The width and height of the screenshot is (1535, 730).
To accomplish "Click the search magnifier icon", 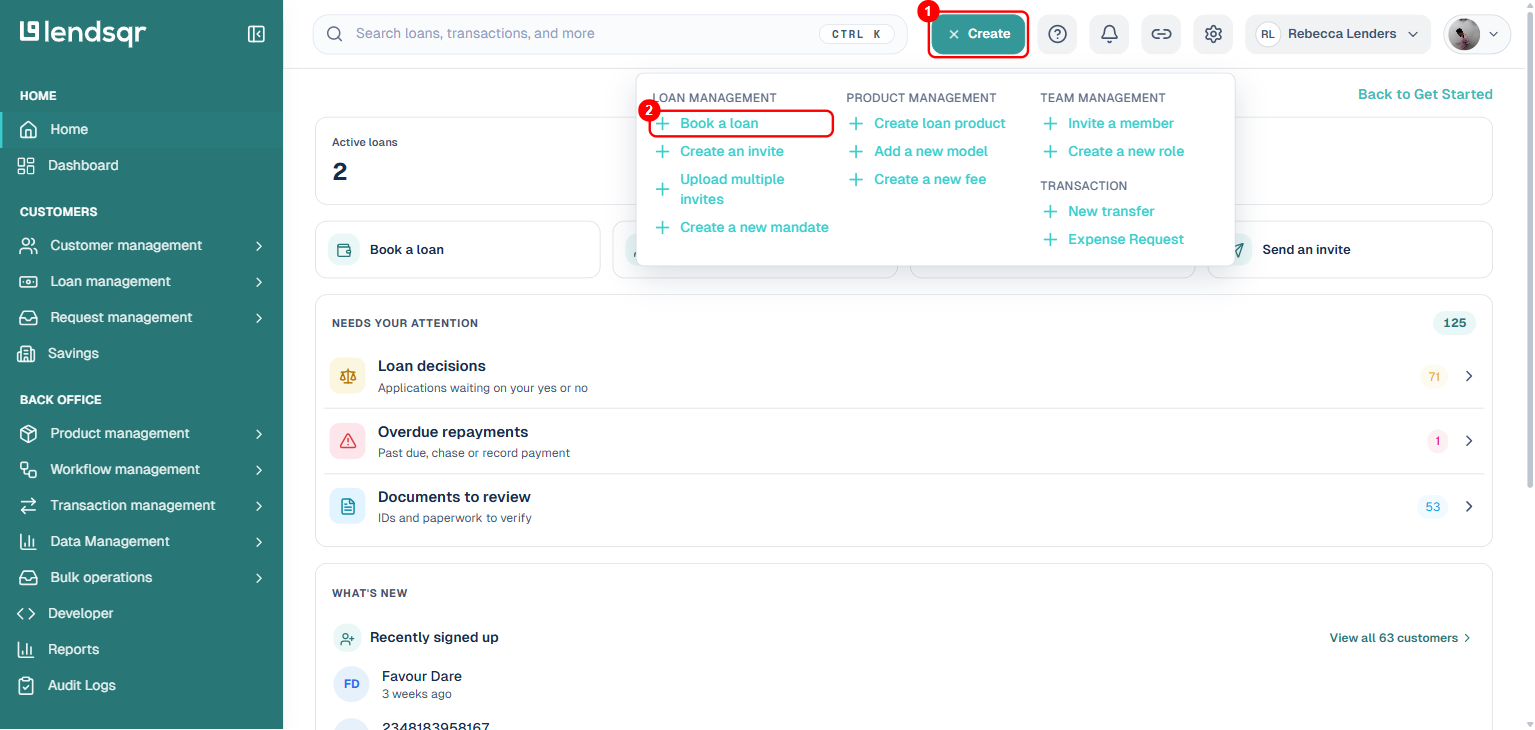I will (x=334, y=34).
